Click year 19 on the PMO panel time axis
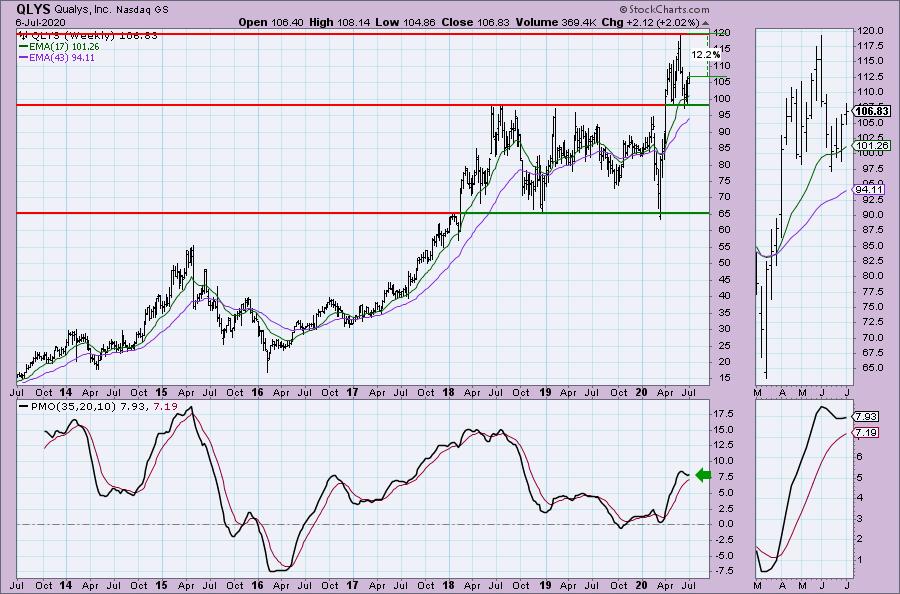Image resolution: width=900 pixels, height=594 pixels. click(x=545, y=585)
